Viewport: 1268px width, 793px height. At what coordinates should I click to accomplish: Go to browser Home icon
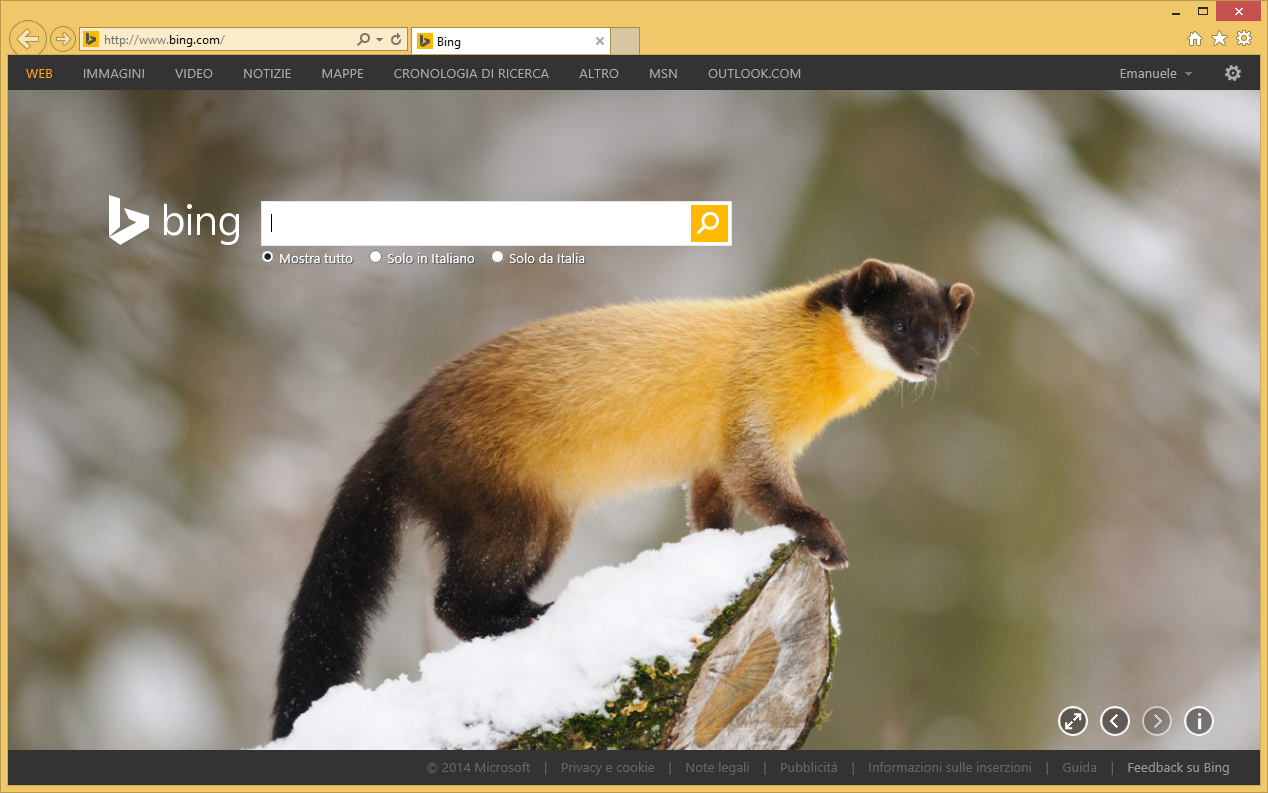(x=1194, y=39)
